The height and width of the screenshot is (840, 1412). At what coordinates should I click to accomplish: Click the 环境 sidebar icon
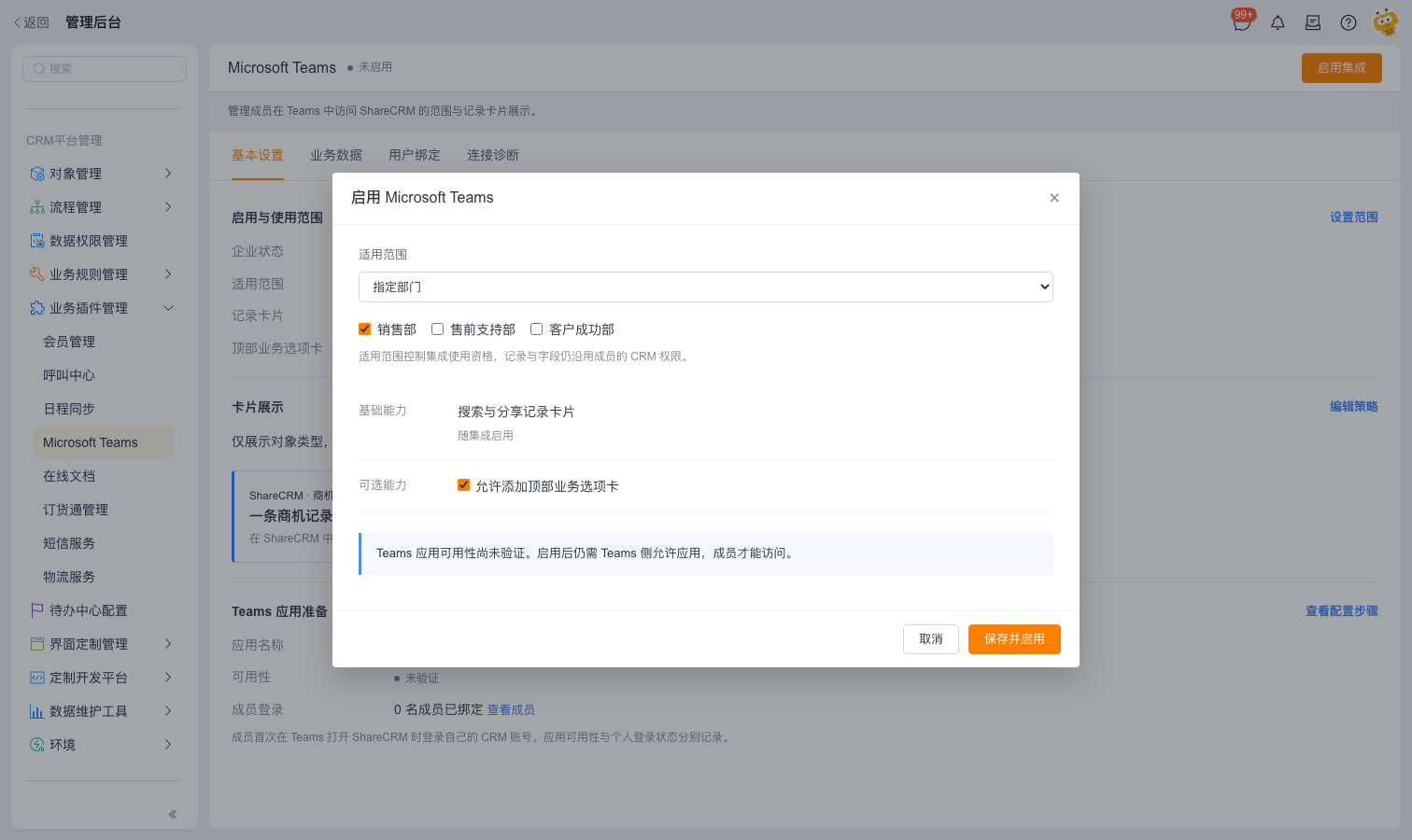[x=37, y=745]
